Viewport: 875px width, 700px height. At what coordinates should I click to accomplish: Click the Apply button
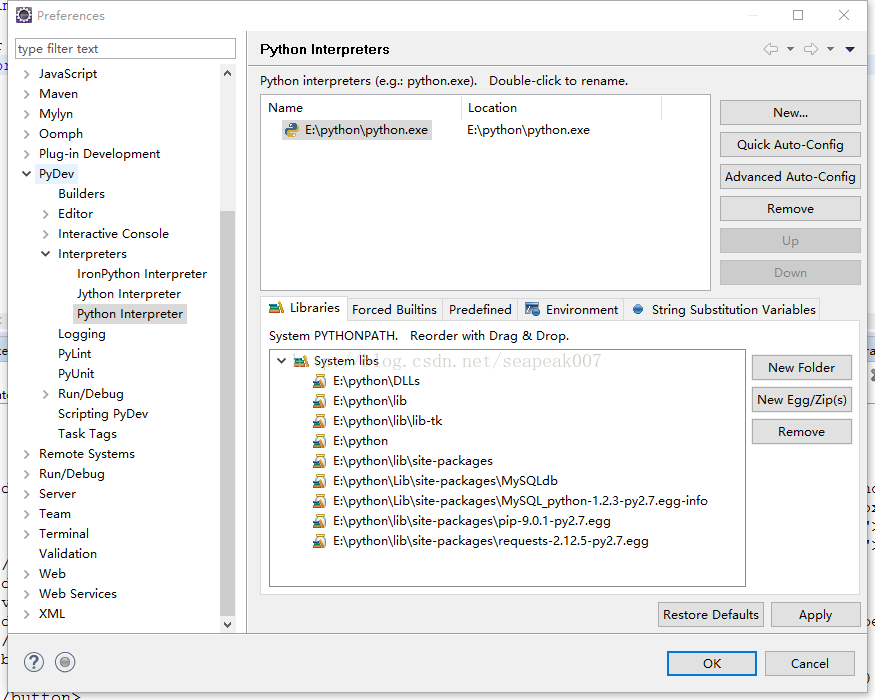click(x=815, y=615)
